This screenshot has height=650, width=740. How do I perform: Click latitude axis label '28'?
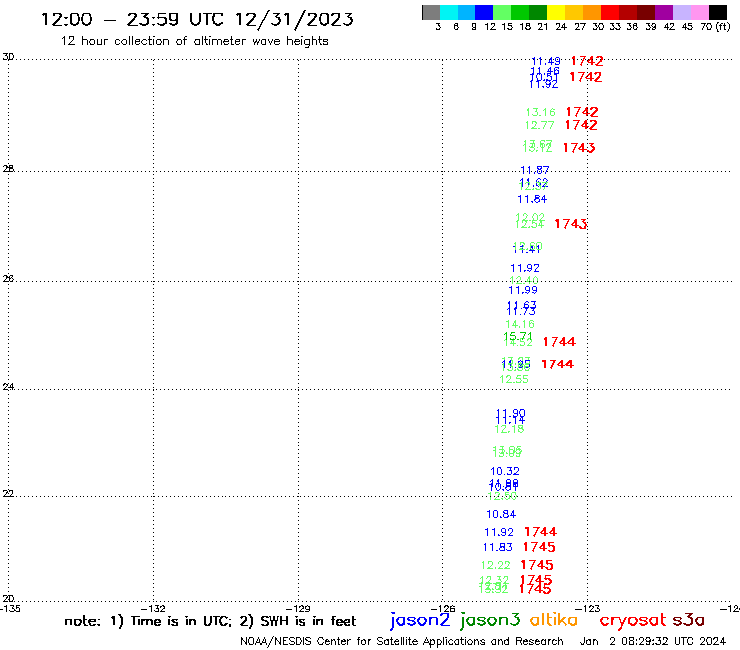8,169
